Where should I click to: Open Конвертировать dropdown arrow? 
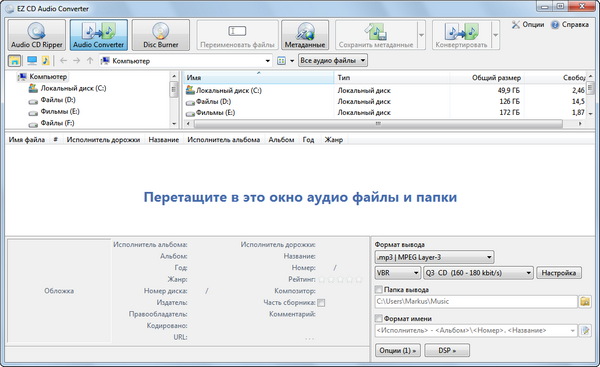point(495,35)
